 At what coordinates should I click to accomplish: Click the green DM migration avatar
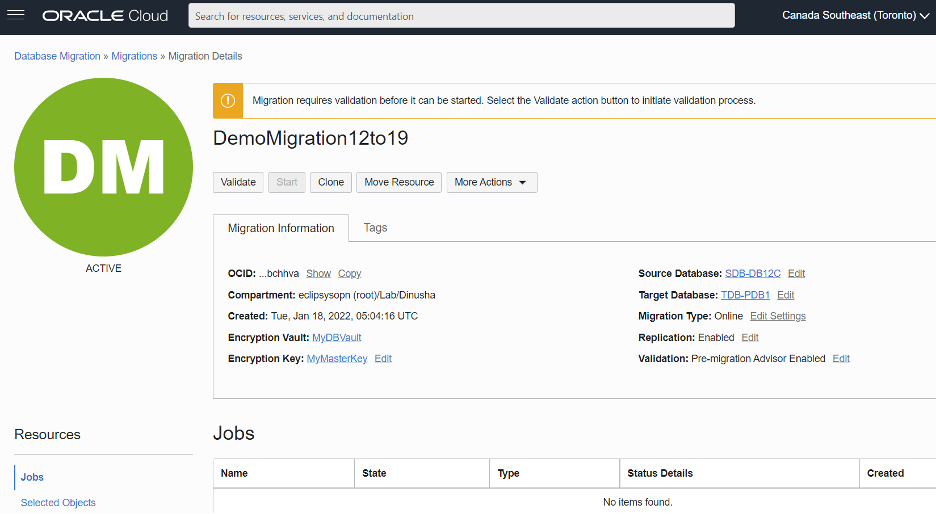(103, 167)
